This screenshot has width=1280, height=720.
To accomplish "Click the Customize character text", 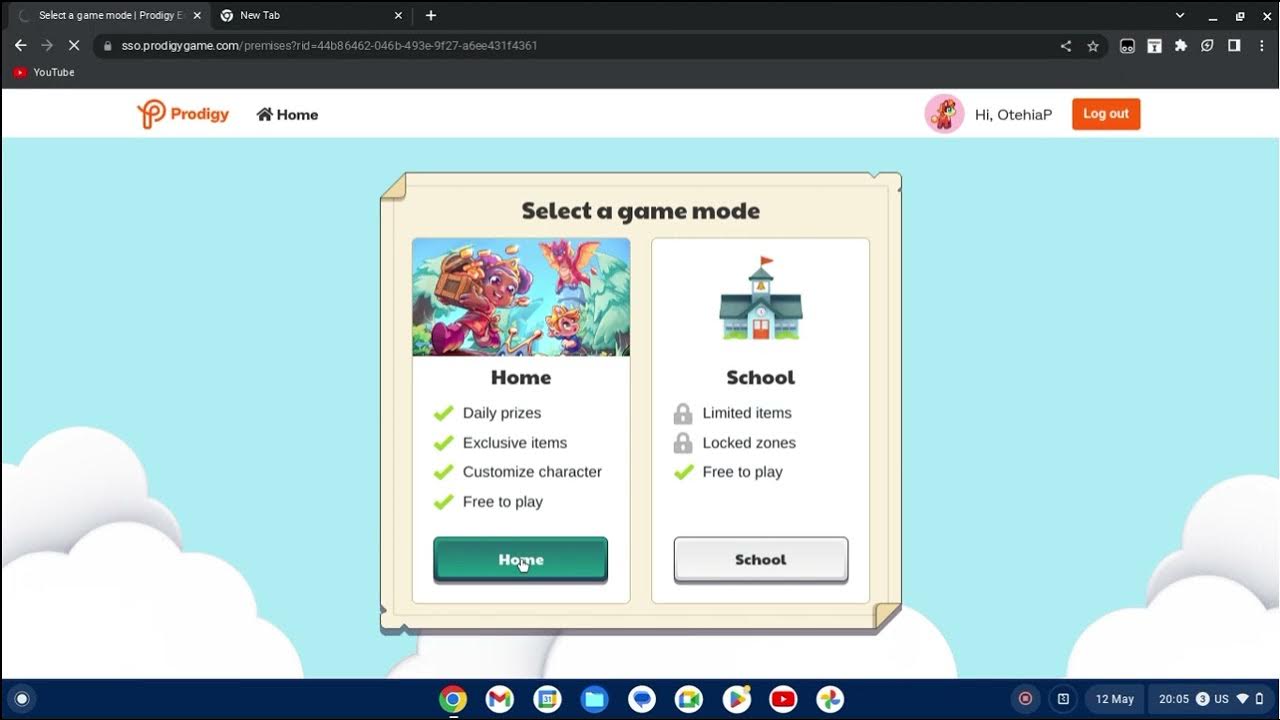I will pos(532,472).
